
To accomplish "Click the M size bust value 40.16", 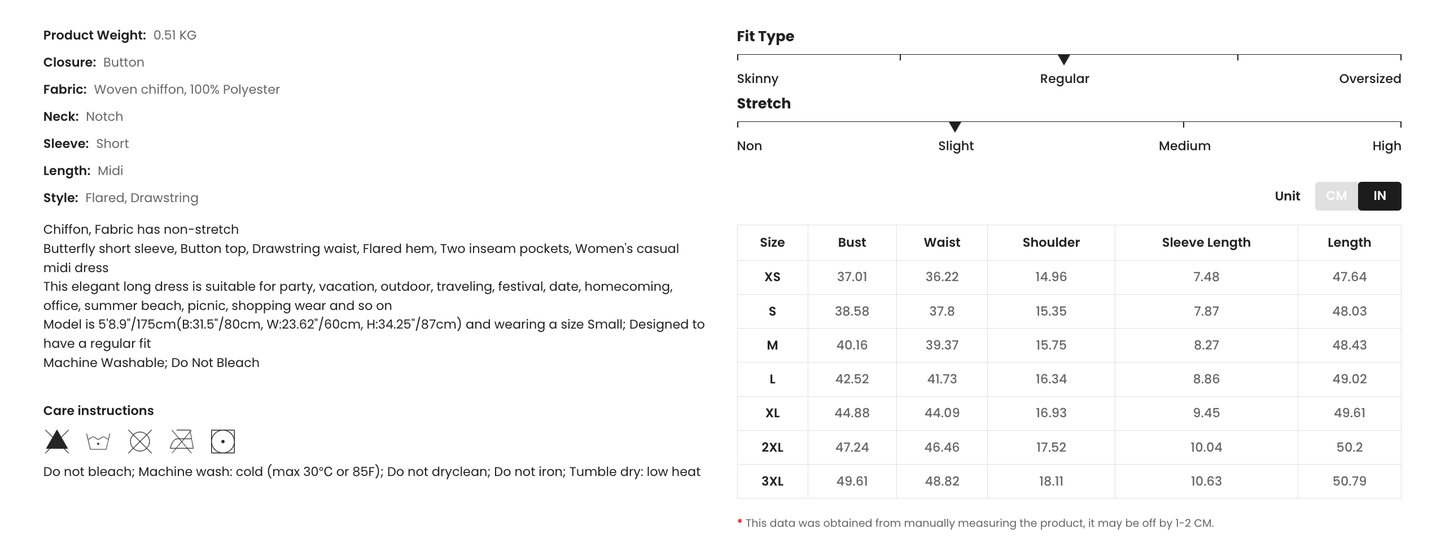I will [852, 345].
